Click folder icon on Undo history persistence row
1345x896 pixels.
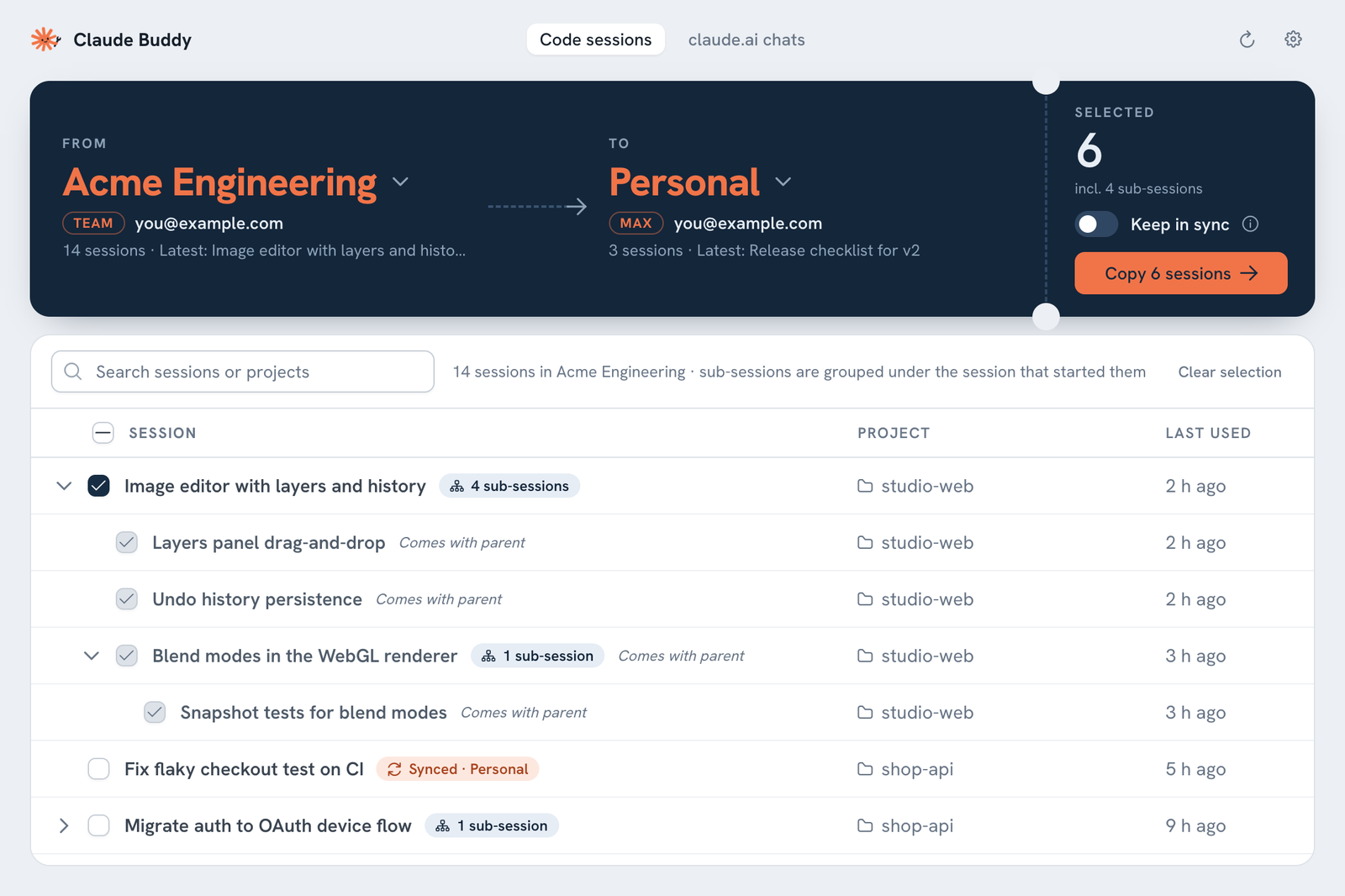[865, 599]
